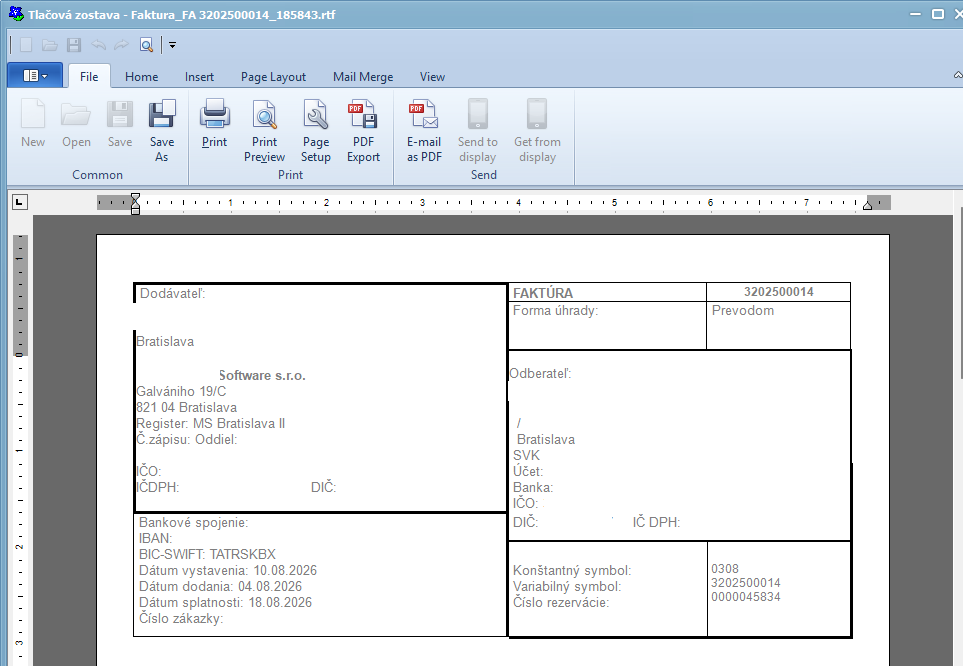Click the quick access new document icon
The width and height of the screenshot is (963, 666).
(x=26, y=45)
